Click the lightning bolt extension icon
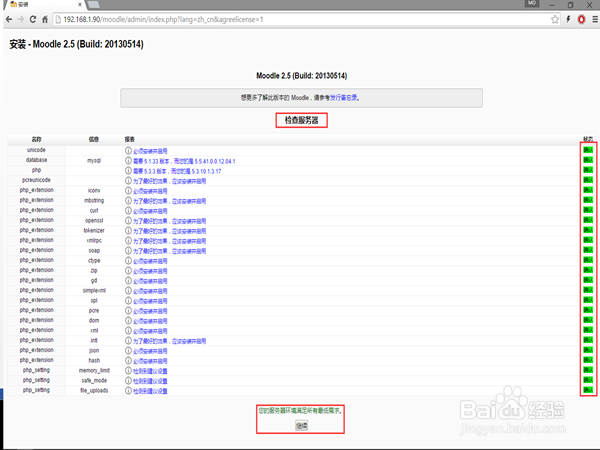 point(569,19)
